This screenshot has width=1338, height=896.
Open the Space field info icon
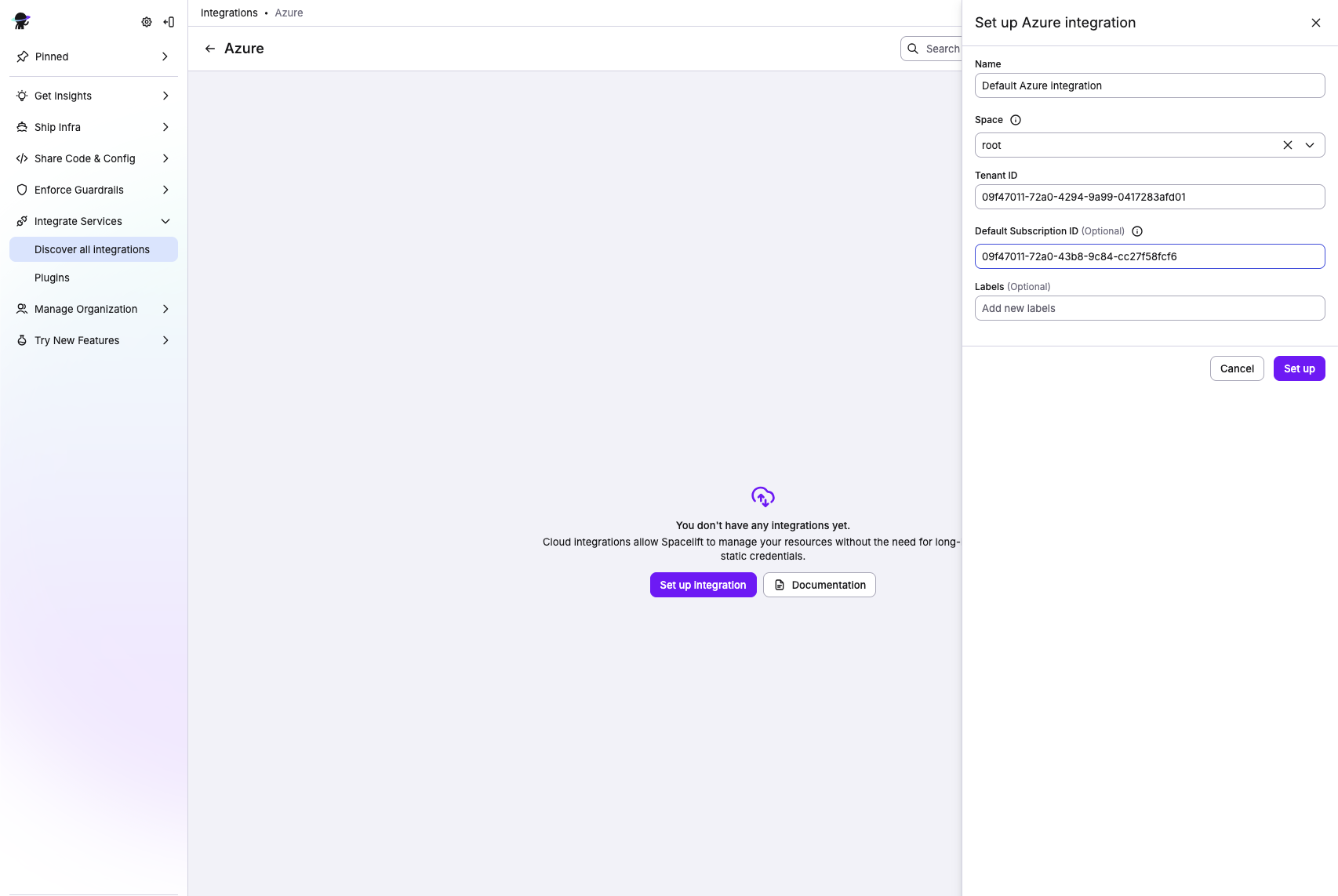(x=1015, y=120)
